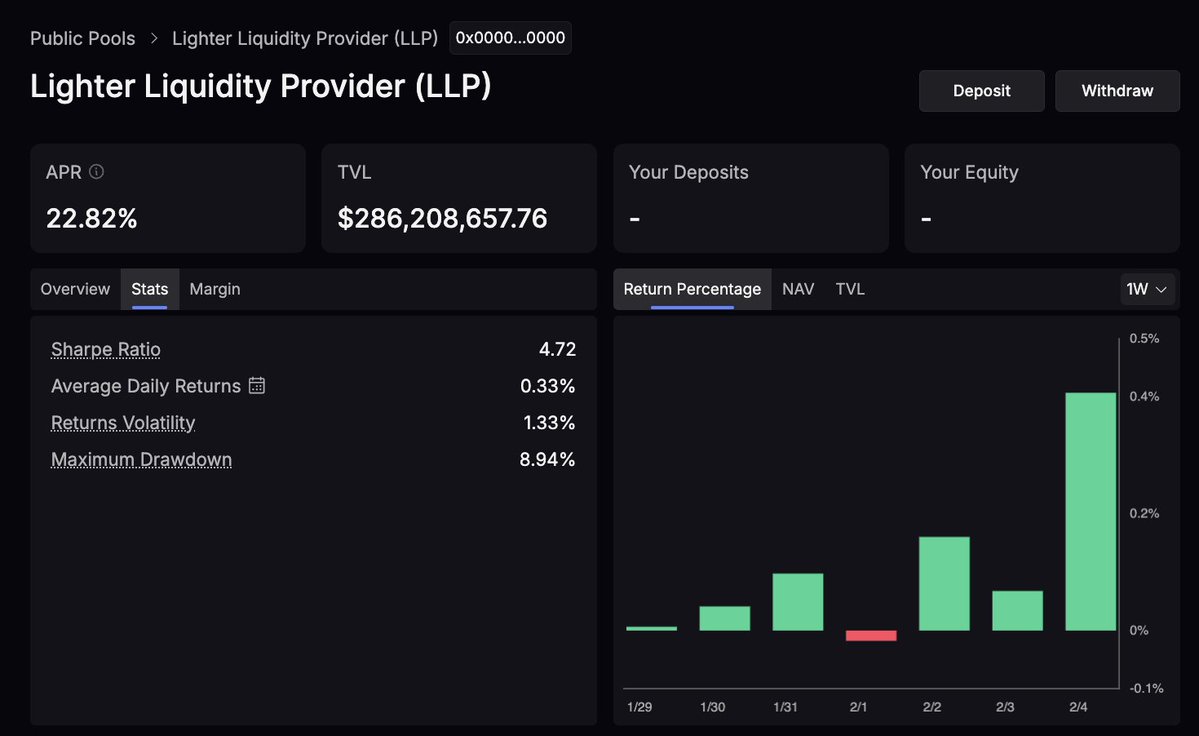
Task: Click the red 2/1 negative bar
Action: click(x=871, y=635)
